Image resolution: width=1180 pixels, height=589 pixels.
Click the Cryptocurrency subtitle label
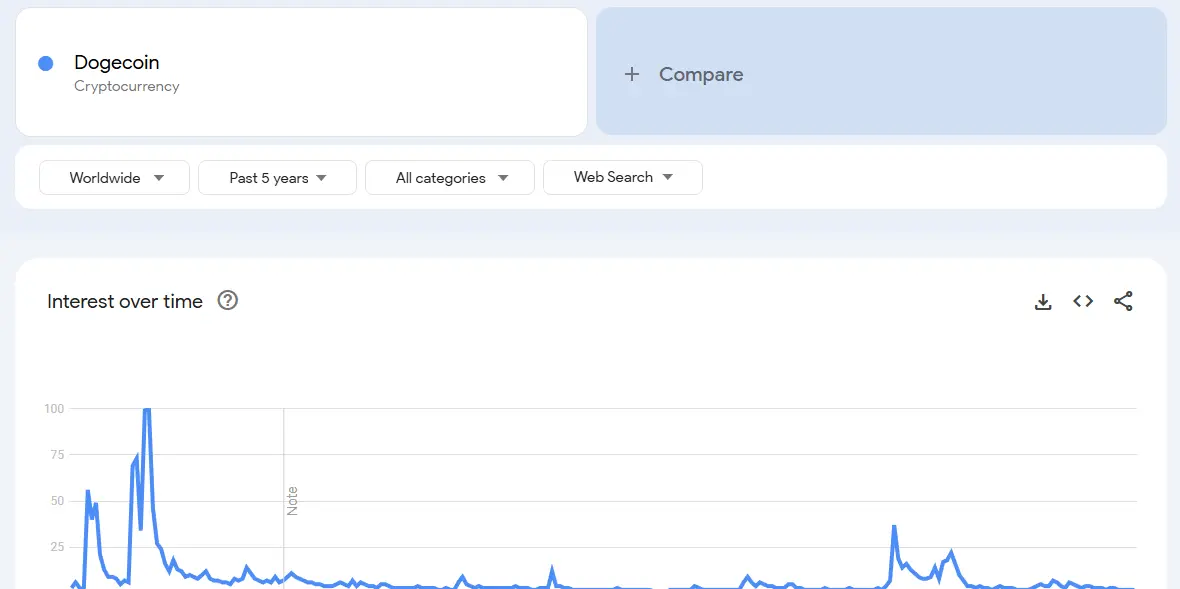(x=126, y=86)
